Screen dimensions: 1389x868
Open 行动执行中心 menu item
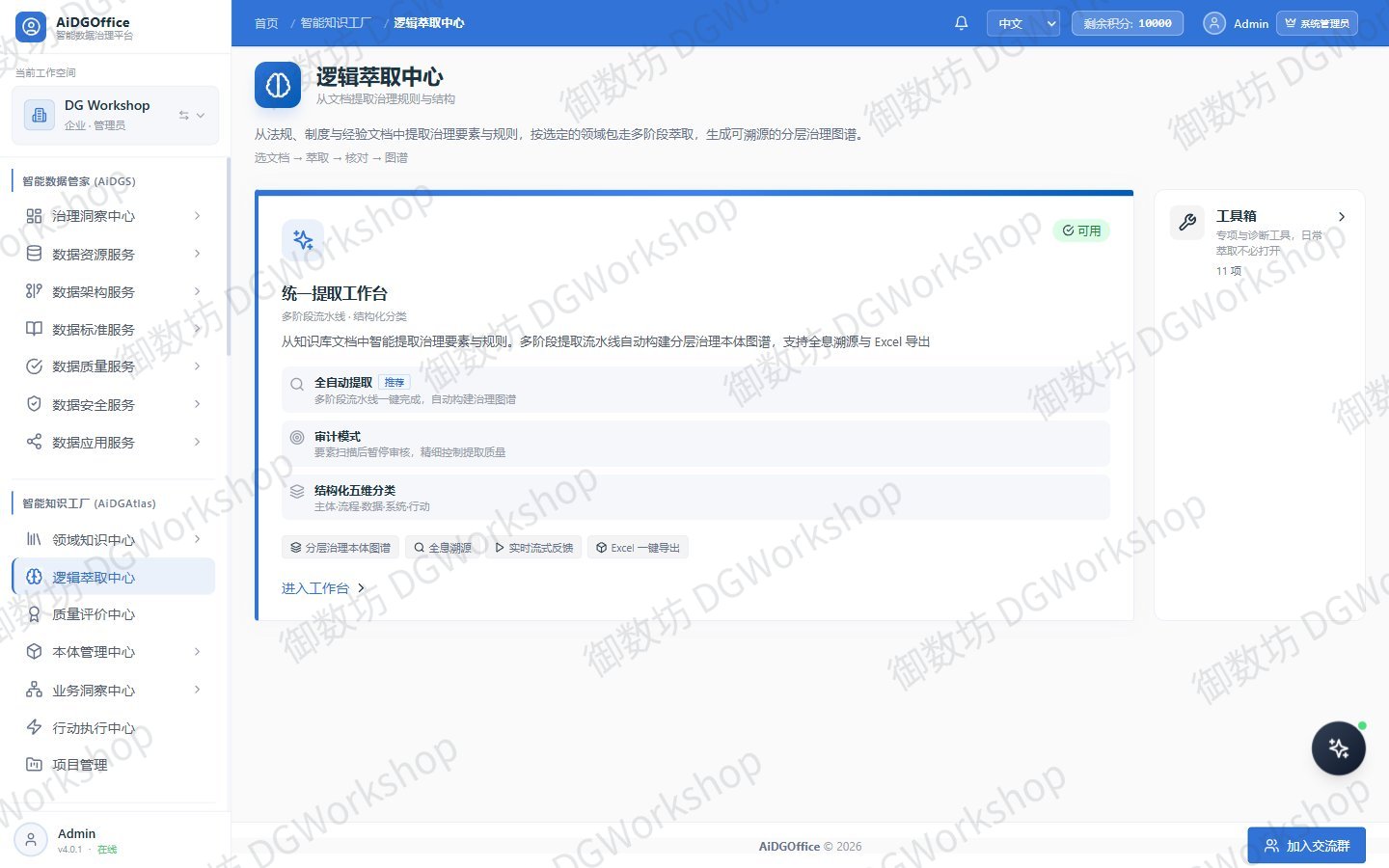(114, 727)
